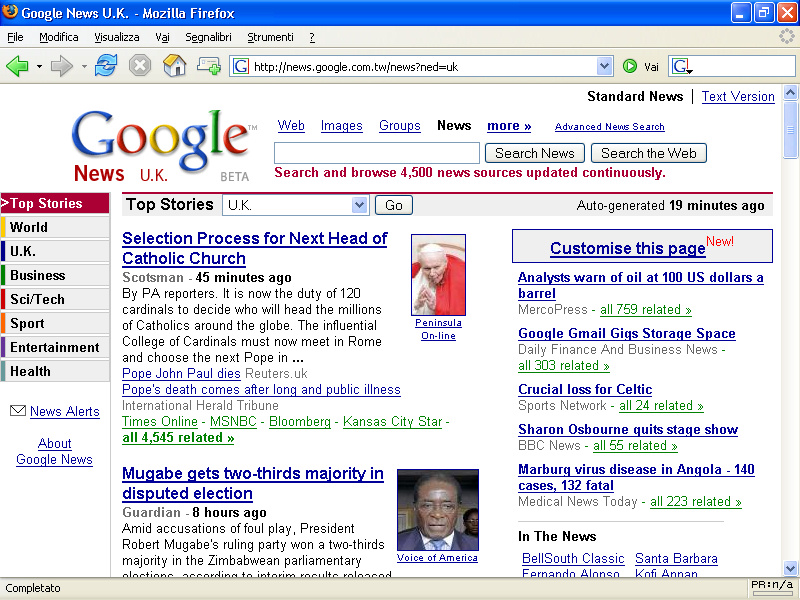This screenshot has height=600, width=800.
Task: Click the Back arrow toolbar icon
Action: [17, 66]
